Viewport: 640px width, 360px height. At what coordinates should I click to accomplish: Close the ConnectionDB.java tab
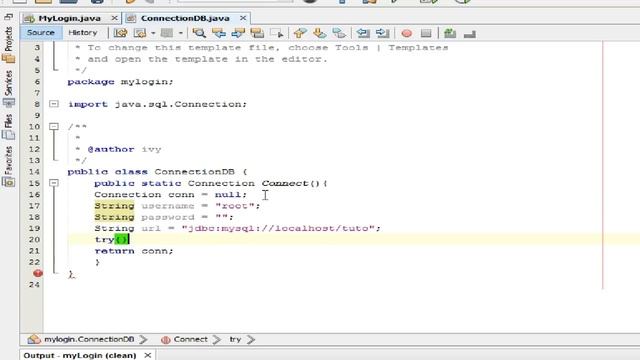coord(243,18)
